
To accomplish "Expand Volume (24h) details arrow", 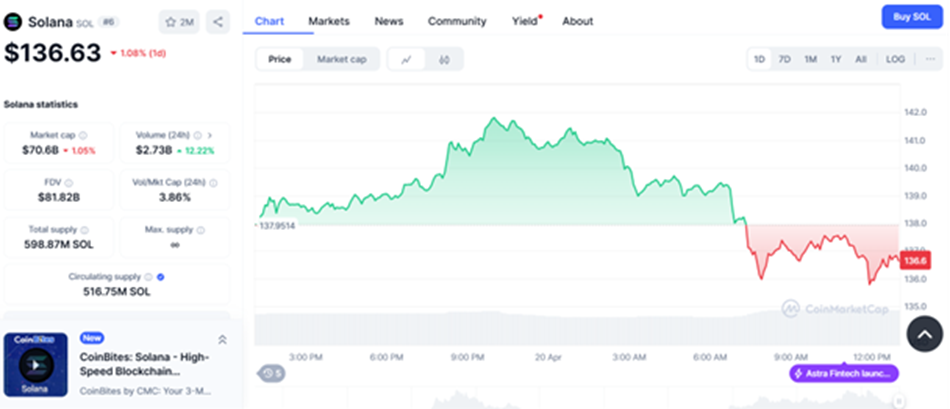I will click(x=210, y=136).
